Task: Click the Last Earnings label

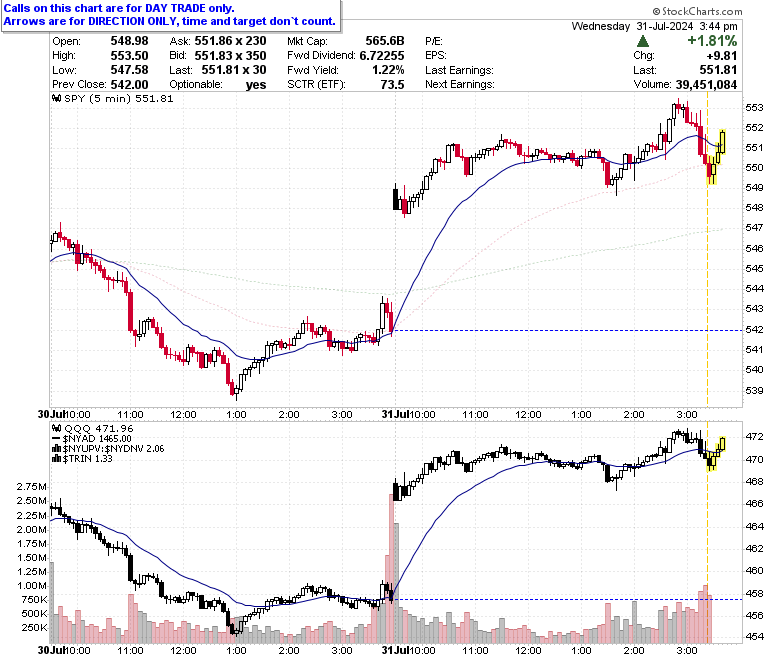Action: 459,70
